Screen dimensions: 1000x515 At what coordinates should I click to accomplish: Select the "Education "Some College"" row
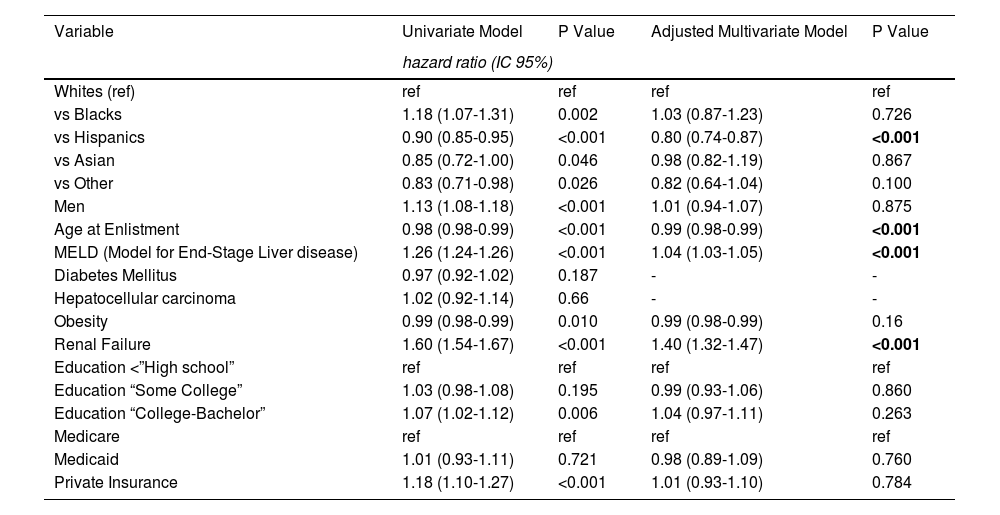pyautogui.click(x=148, y=390)
